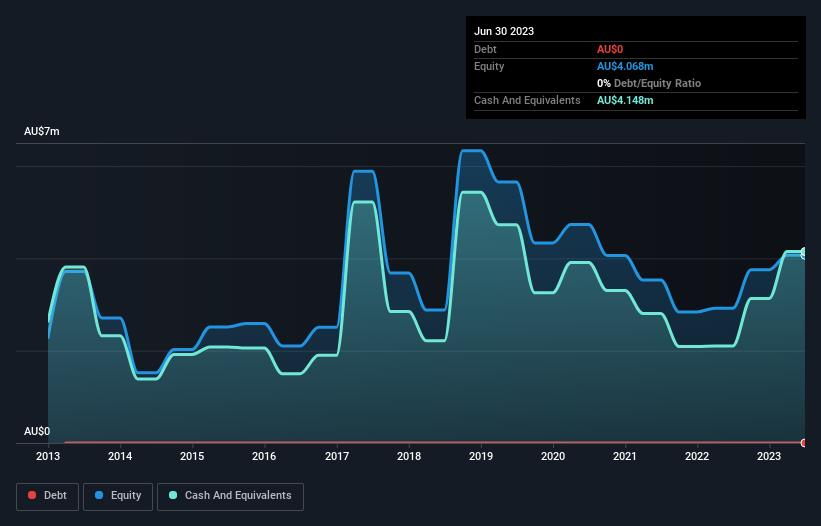Screen dimensions: 821x526
Task: Select the 2017 x-axis label
Action: [337, 456]
